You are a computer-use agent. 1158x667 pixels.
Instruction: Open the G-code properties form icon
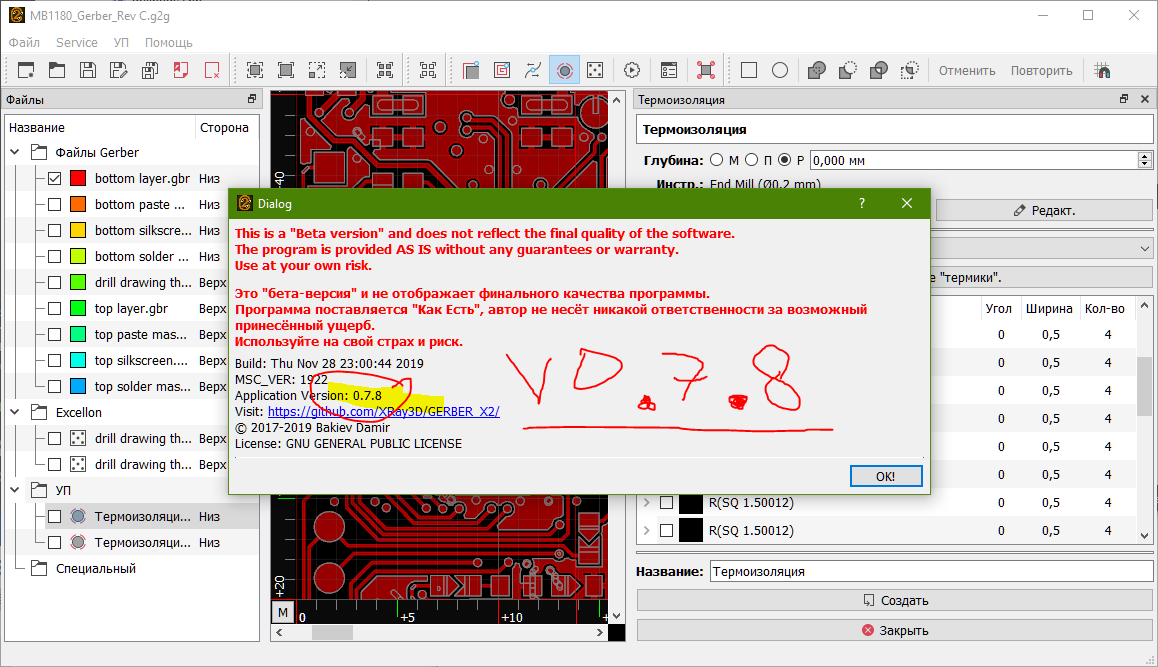pos(669,70)
